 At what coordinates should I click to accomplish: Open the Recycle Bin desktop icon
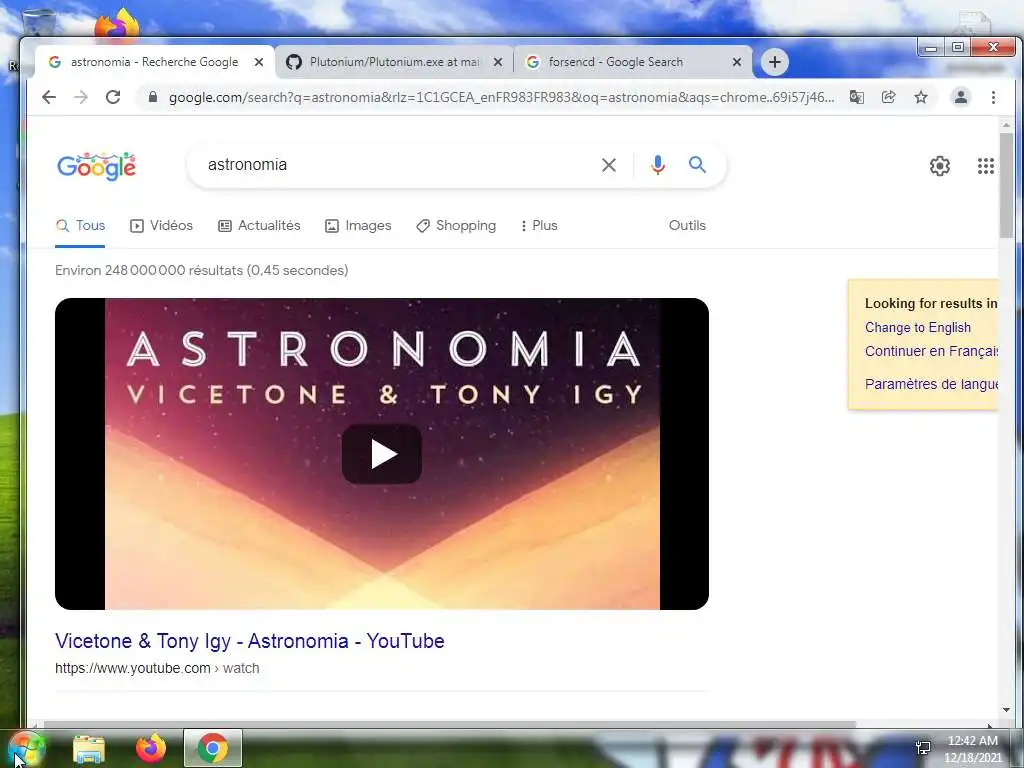[39, 23]
